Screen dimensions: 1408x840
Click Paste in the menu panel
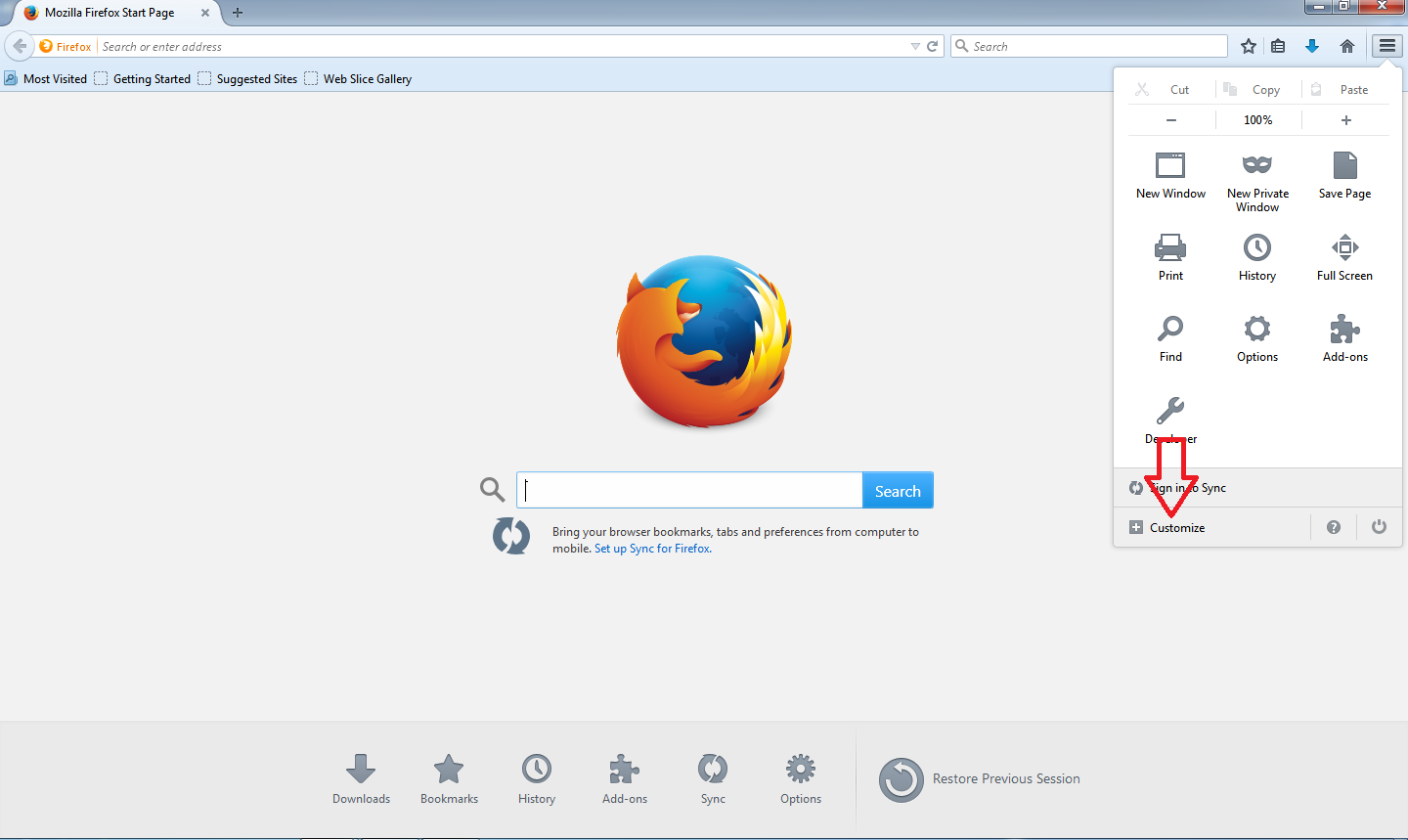pos(1341,89)
